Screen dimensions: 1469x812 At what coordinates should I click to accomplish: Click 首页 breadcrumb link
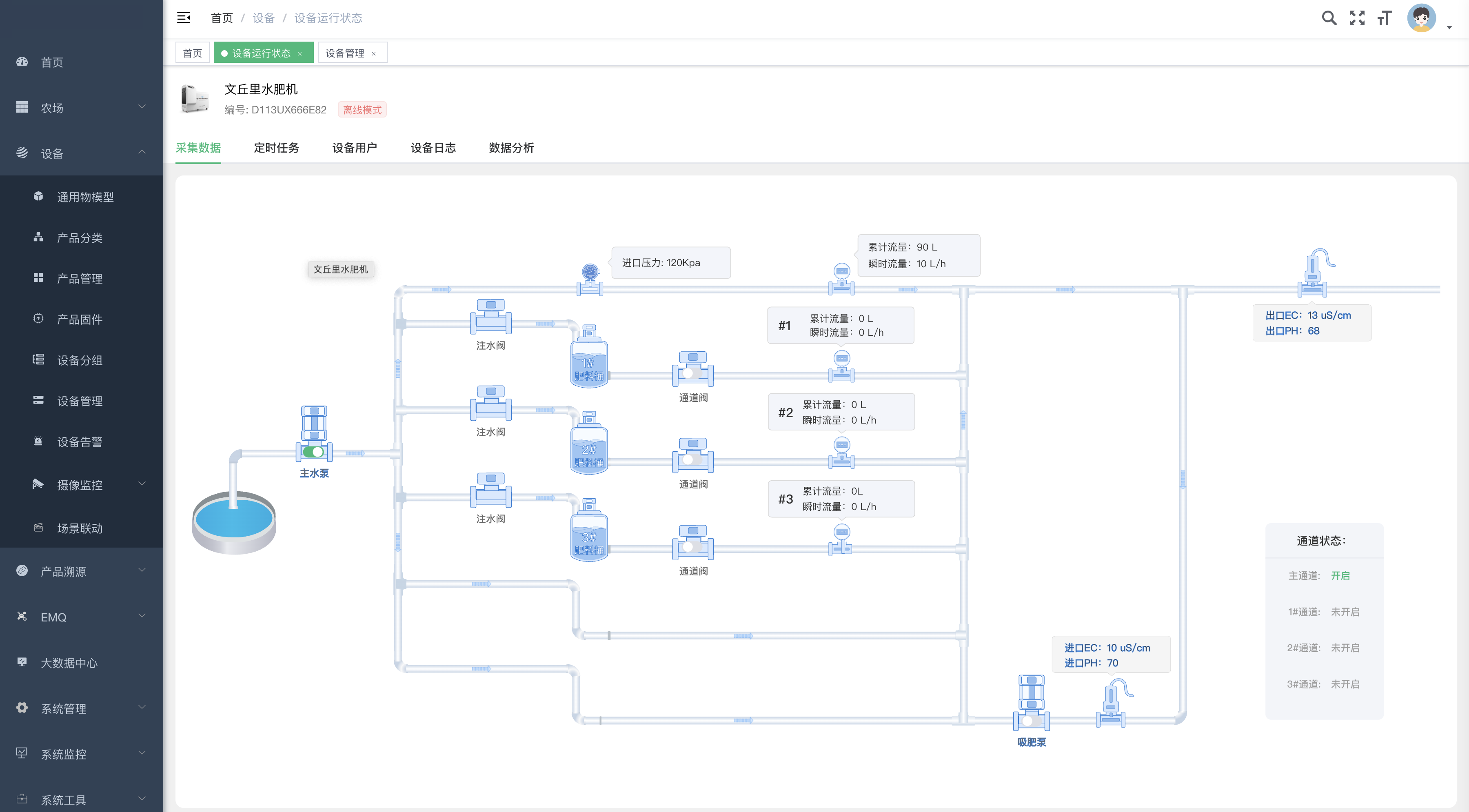(222, 18)
